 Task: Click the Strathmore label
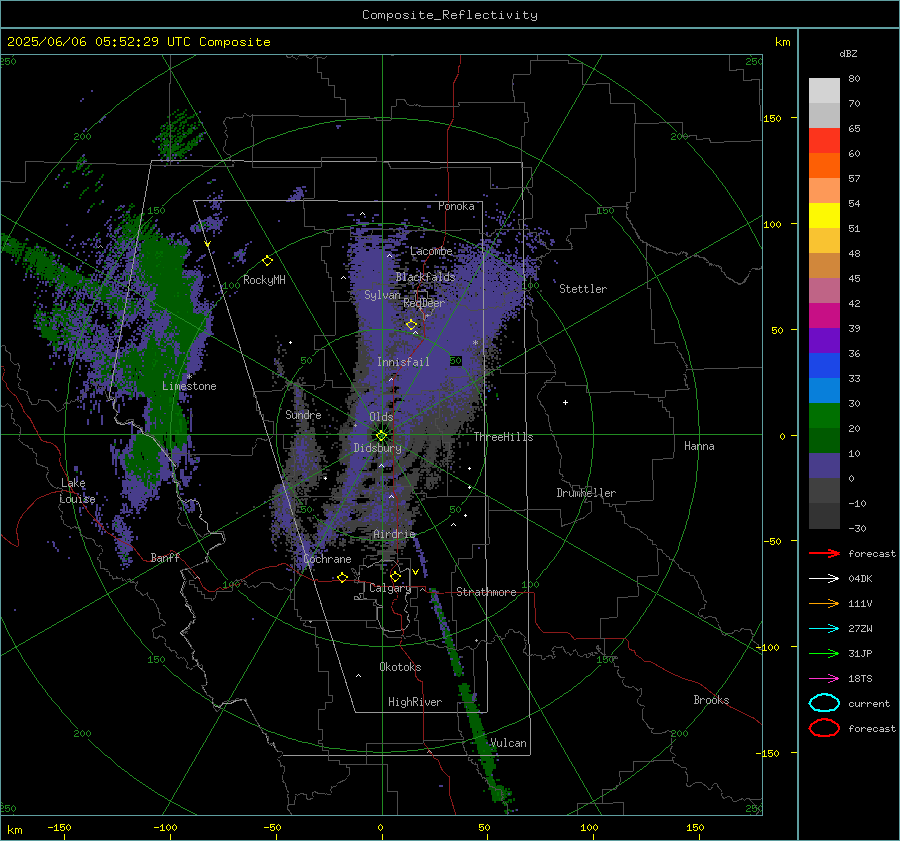click(486, 592)
